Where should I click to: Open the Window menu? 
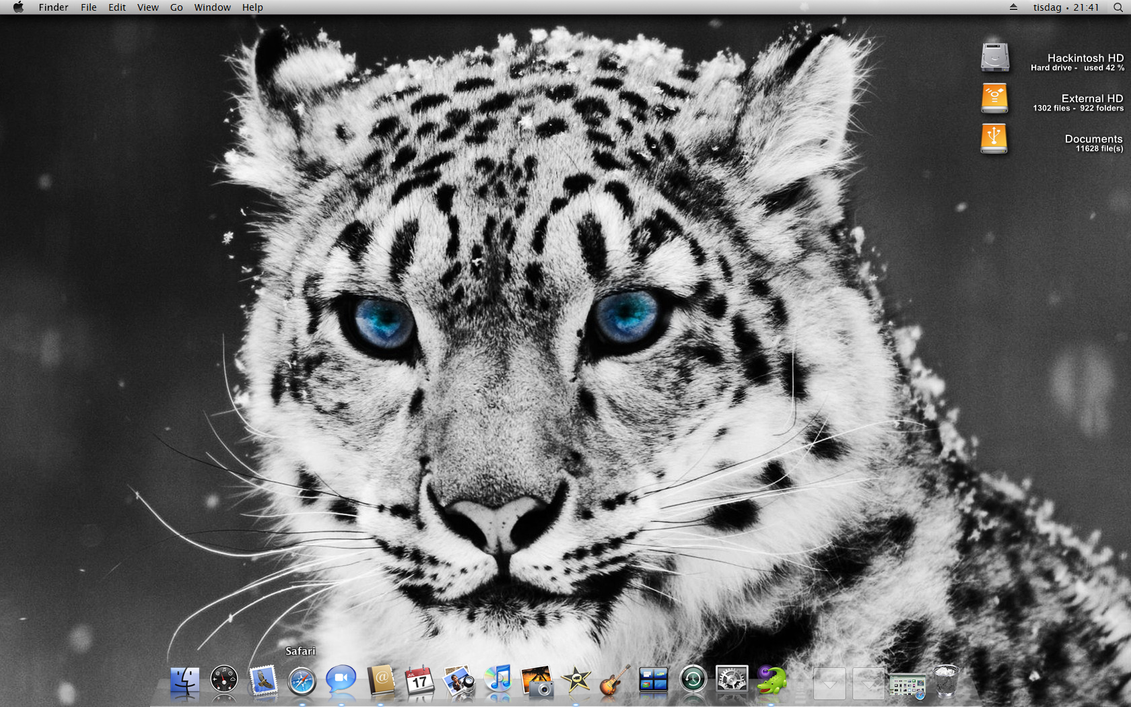(212, 7)
